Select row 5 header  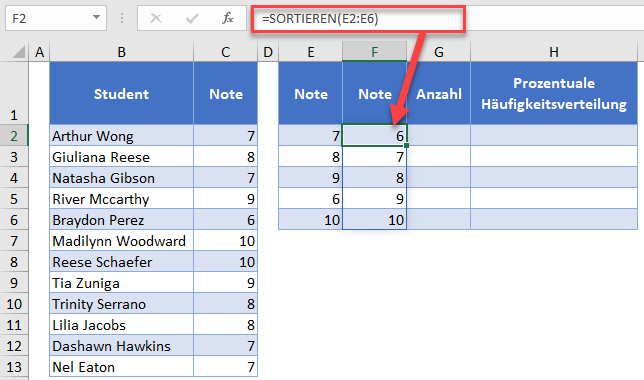tap(14, 198)
